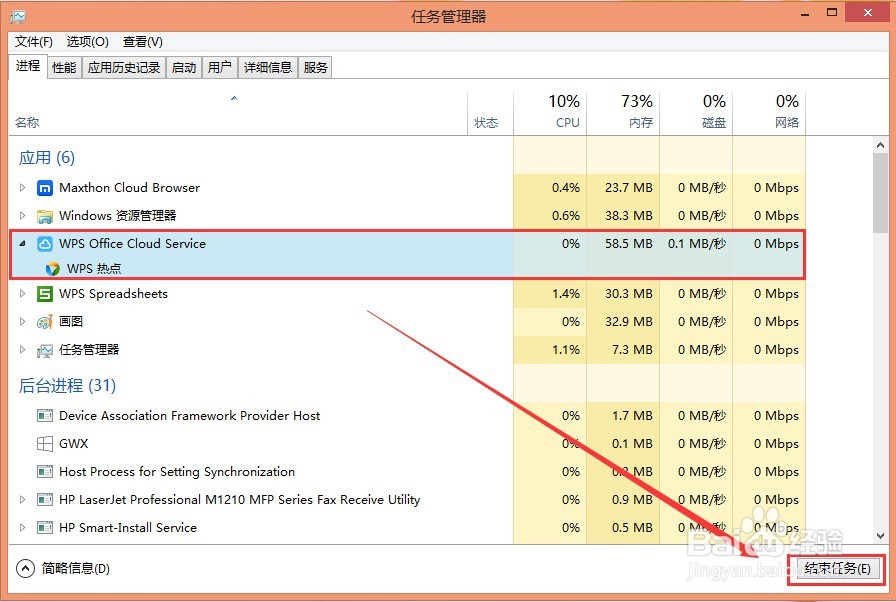Image resolution: width=896 pixels, height=602 pixels.
Task: Click the WPS Office Cloud Service cloud icon
Action: 45,244
